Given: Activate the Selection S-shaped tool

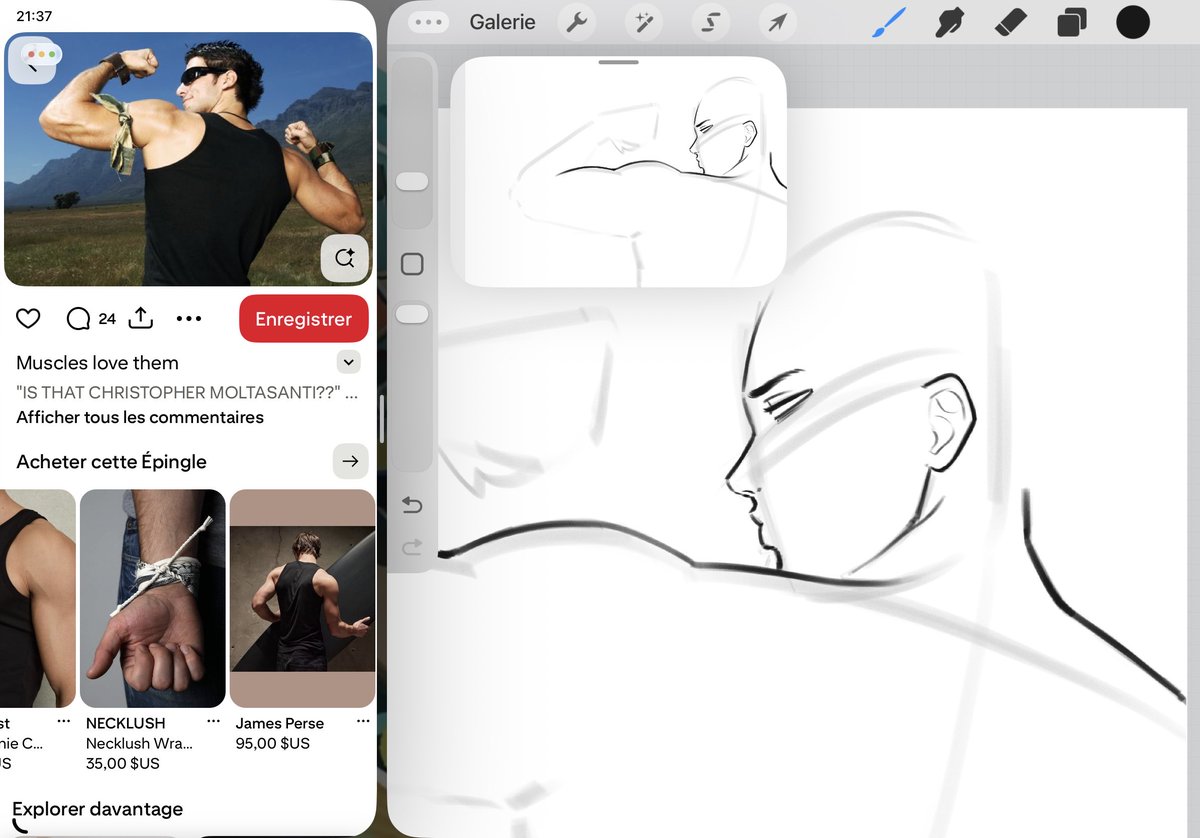Looking at the screenshot, I should [x=711, y=22].
